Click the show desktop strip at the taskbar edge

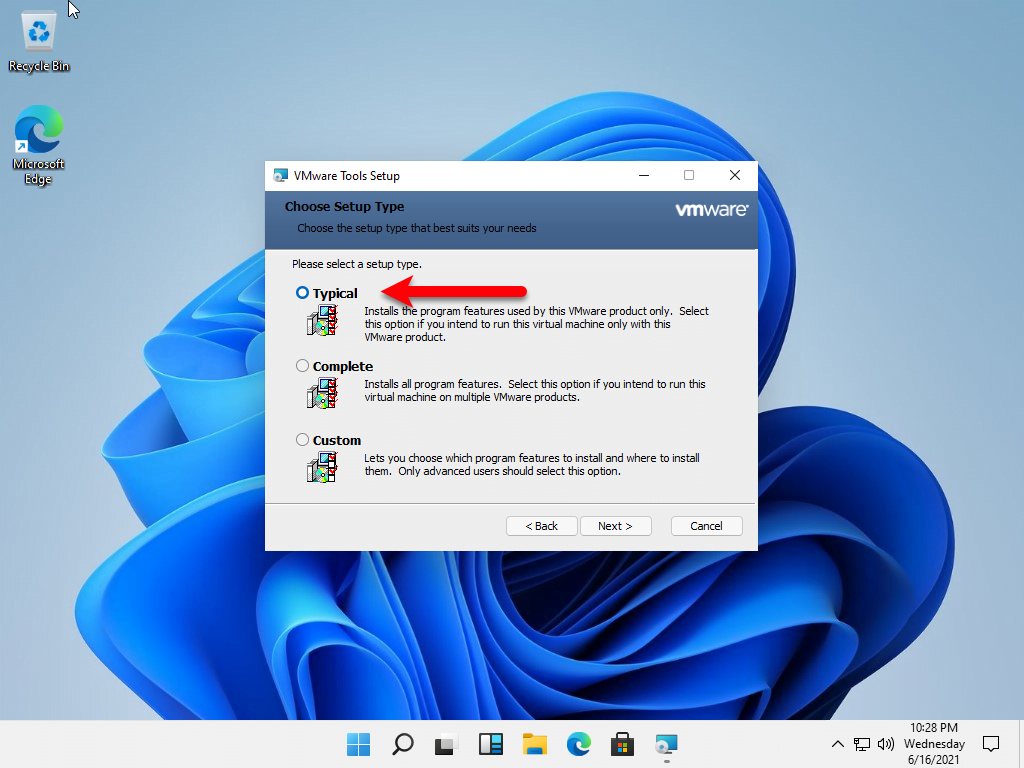[x=1021, y=744]
